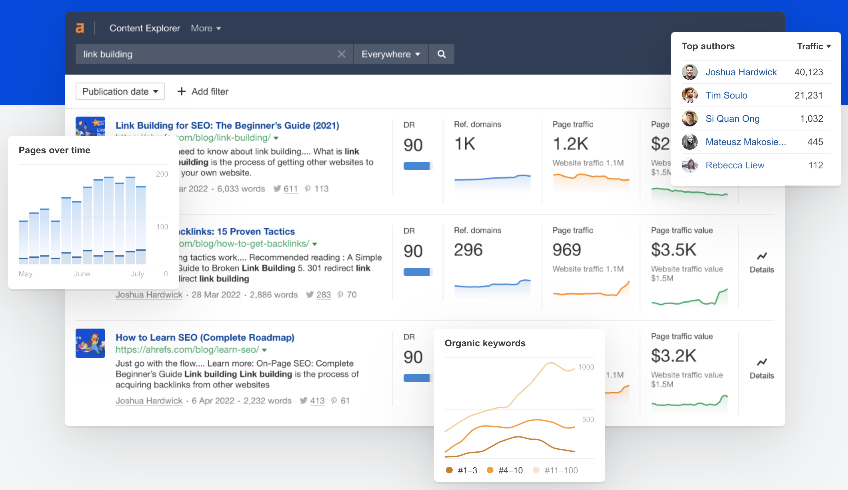Image resolution: width=848 pixels, height=490 pixels.
Task: Click the 1K Ref. domains value
Action: click(465, 144)
